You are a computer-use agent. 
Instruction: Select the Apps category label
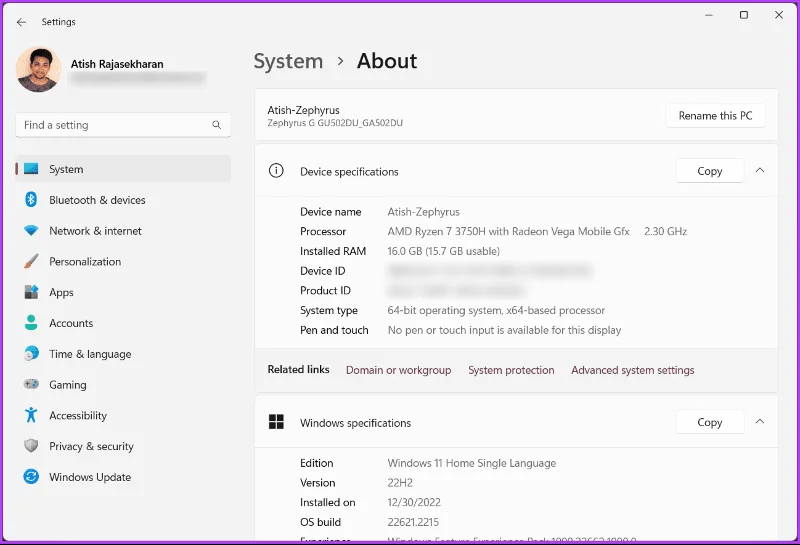61,292
